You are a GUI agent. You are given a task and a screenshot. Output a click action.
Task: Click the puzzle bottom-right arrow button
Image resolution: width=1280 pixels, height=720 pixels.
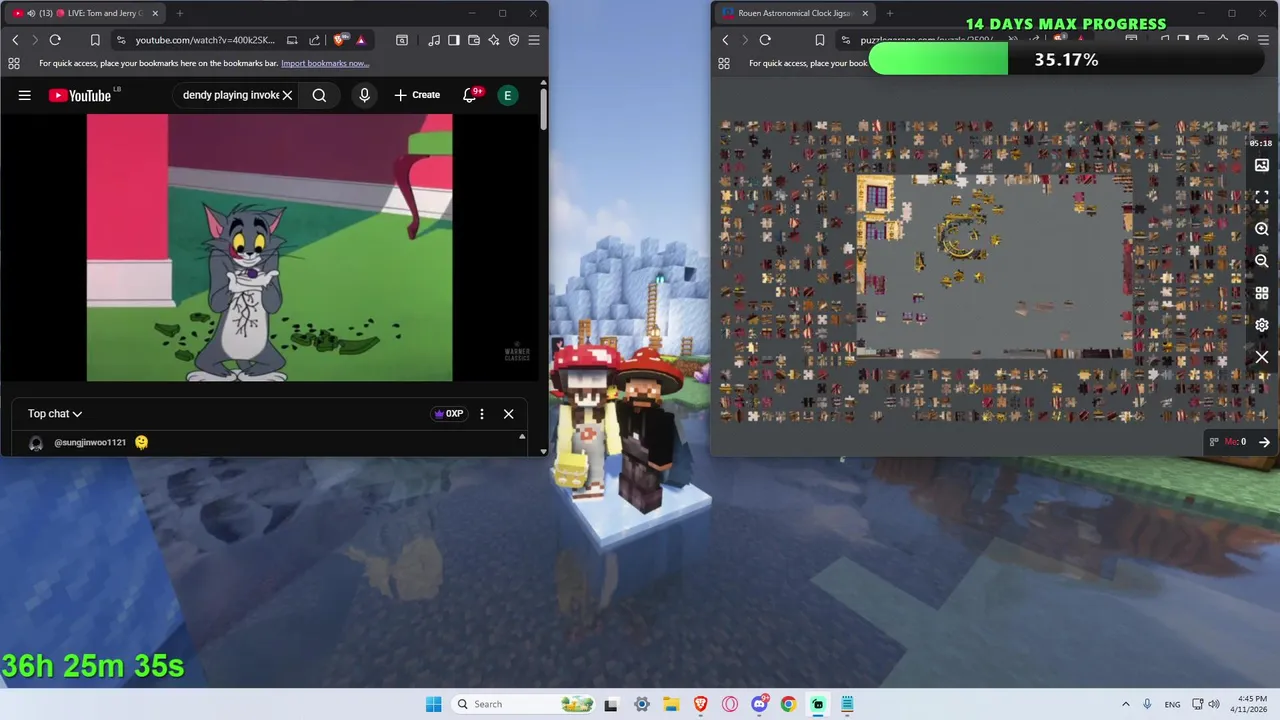(x=1264, y=442)
